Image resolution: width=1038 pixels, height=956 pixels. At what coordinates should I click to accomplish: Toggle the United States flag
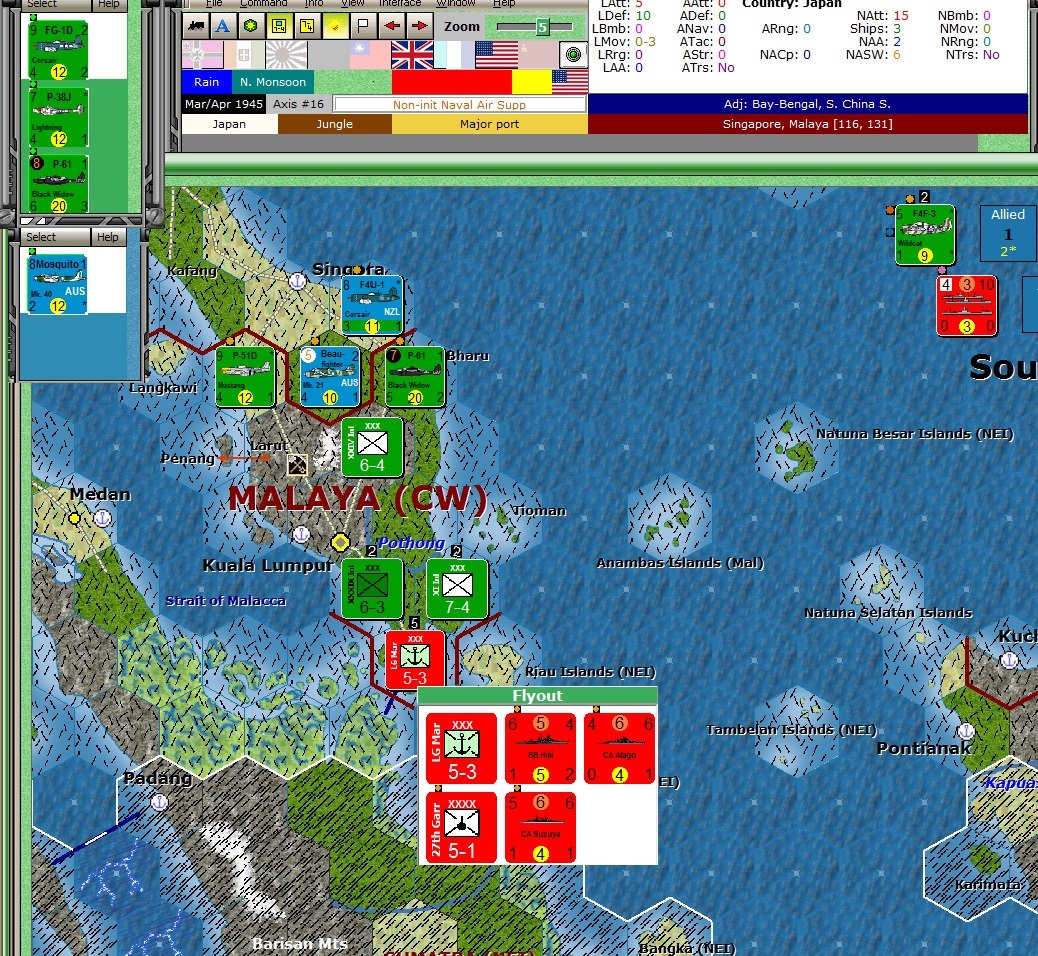point(496,55)
